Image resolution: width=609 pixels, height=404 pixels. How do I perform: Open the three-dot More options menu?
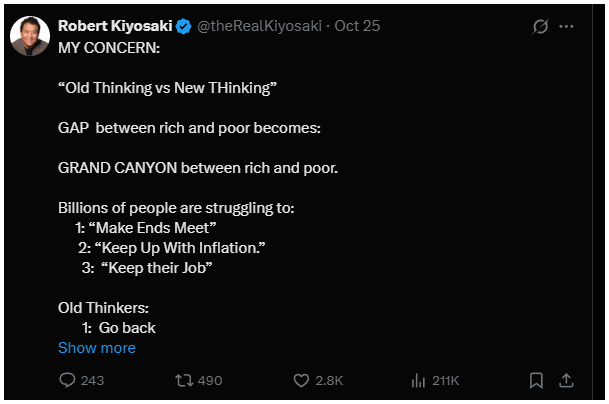pos(566,26)
